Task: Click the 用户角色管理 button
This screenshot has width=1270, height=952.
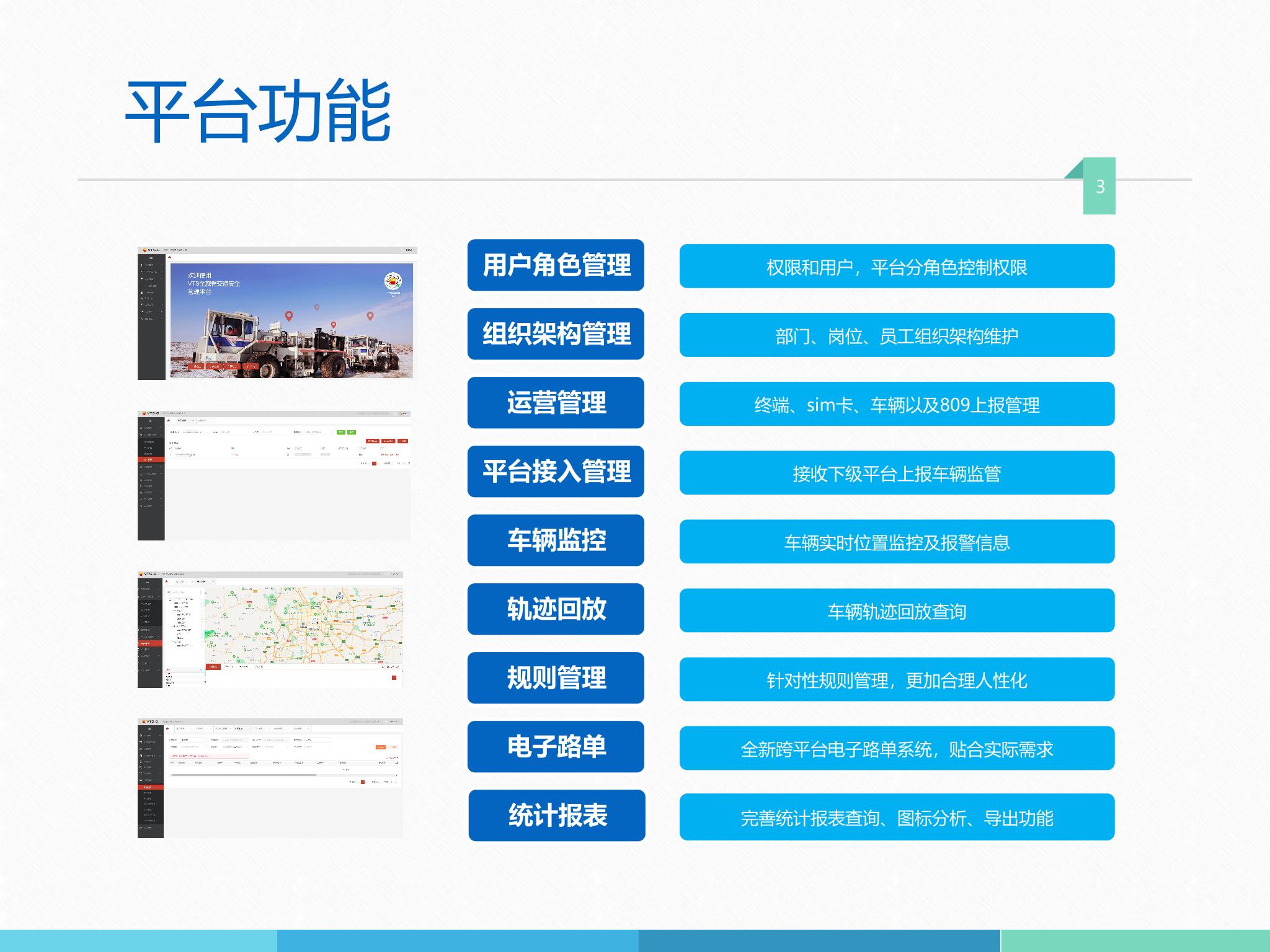Action: point(556,265)
